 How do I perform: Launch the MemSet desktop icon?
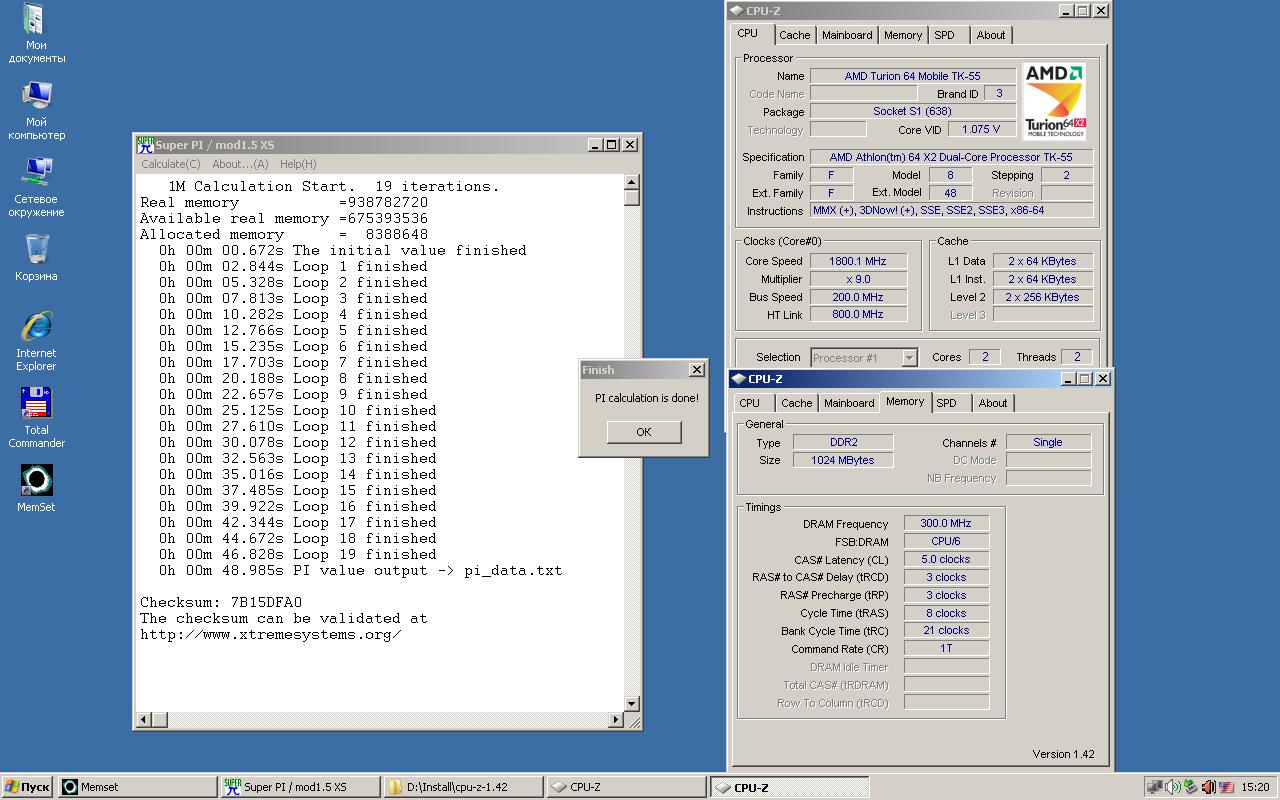pyautogui.click(x=36, y=488)
